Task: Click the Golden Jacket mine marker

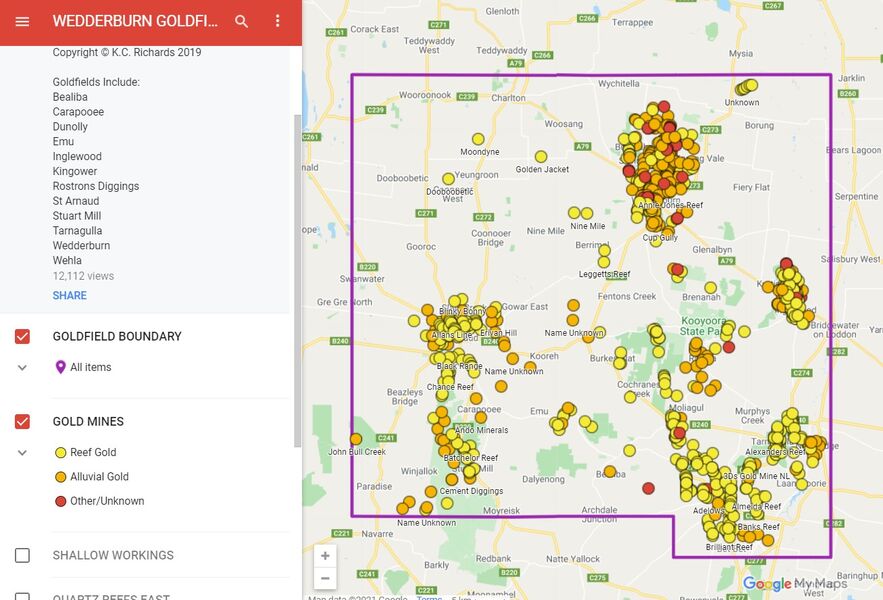Action: 541,157
